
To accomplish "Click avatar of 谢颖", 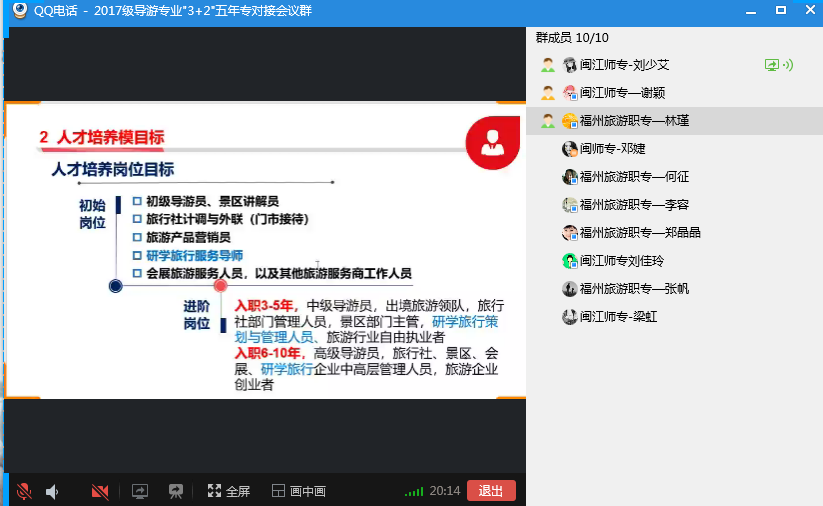I will coord(569,93).
